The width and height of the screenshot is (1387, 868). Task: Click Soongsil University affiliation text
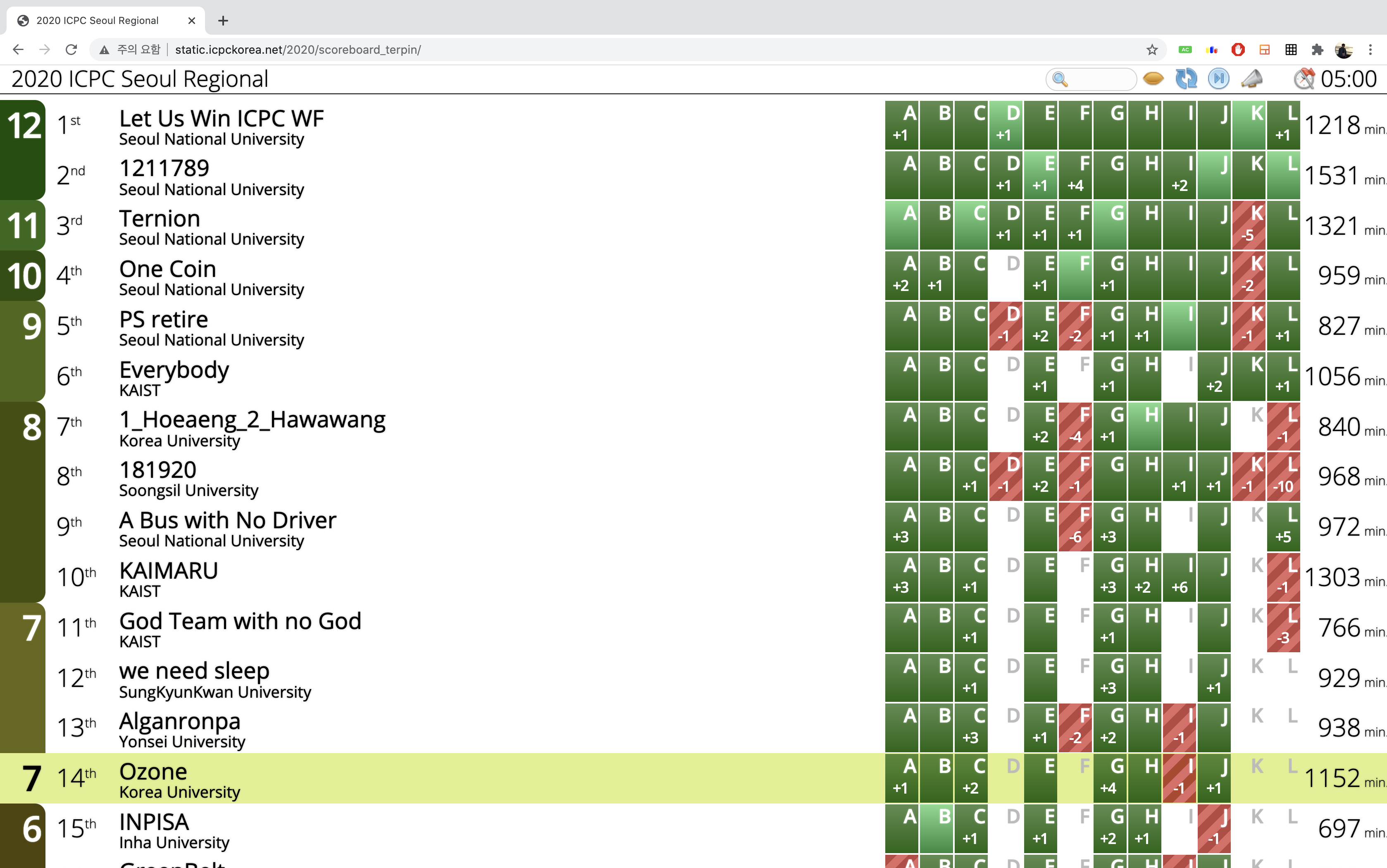coord(189,491)
